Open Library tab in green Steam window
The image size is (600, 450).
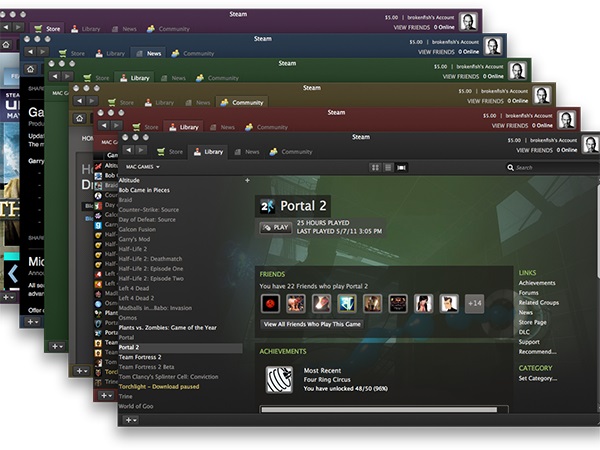[x=134, y=78]
